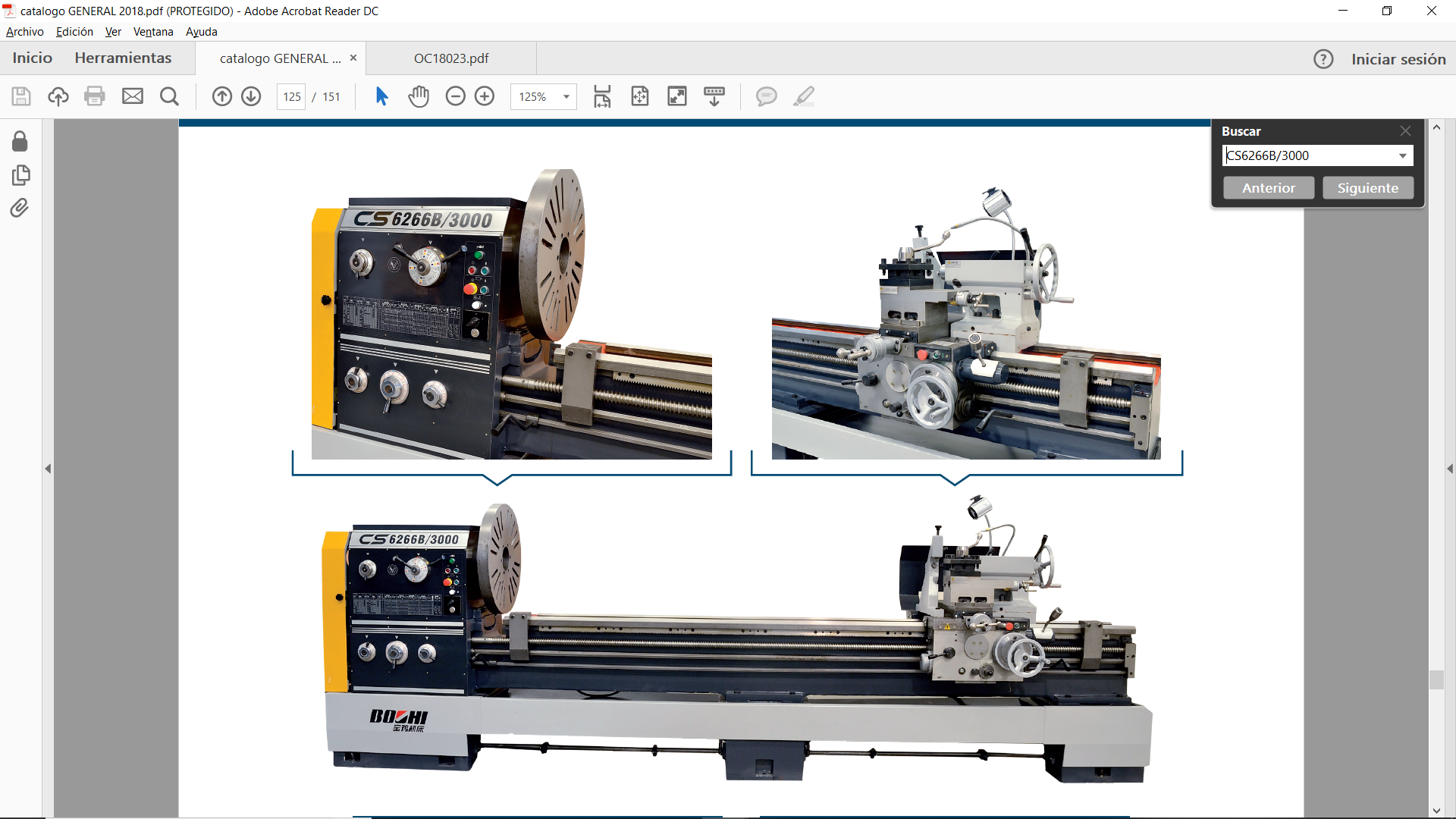
Task: Open the attachments paperclip panel
Action: coord(20,208)
